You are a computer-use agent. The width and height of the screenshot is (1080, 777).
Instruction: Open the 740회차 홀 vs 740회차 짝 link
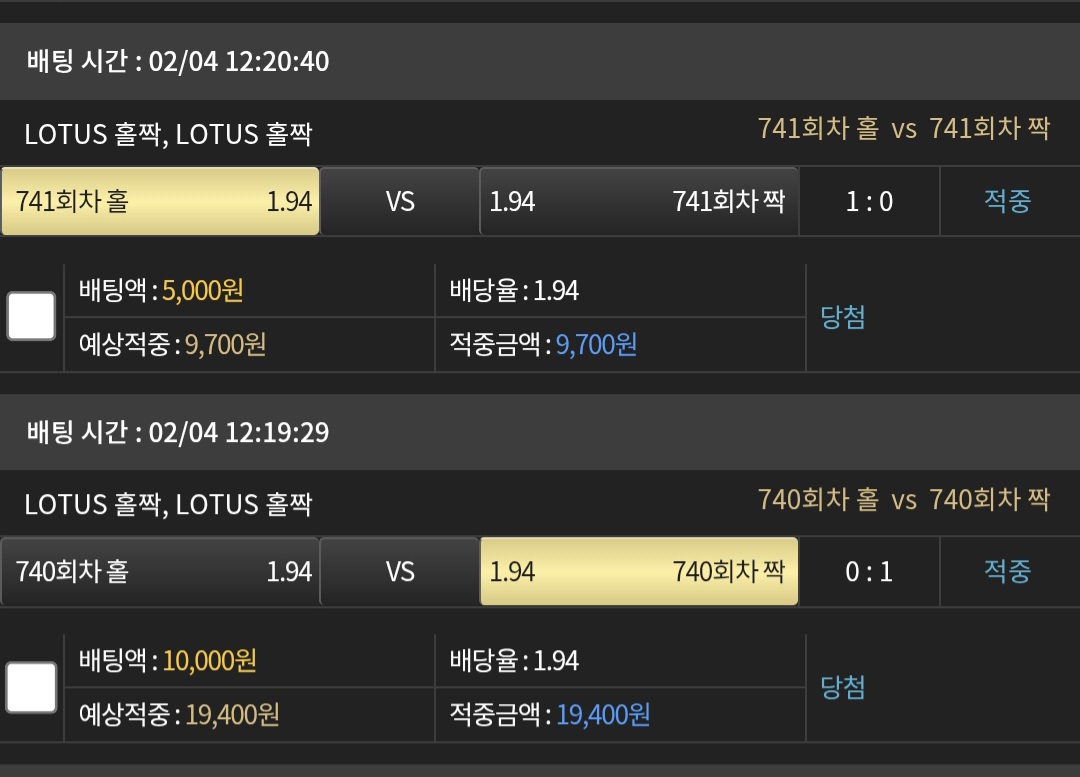click(x=904, y=499)
